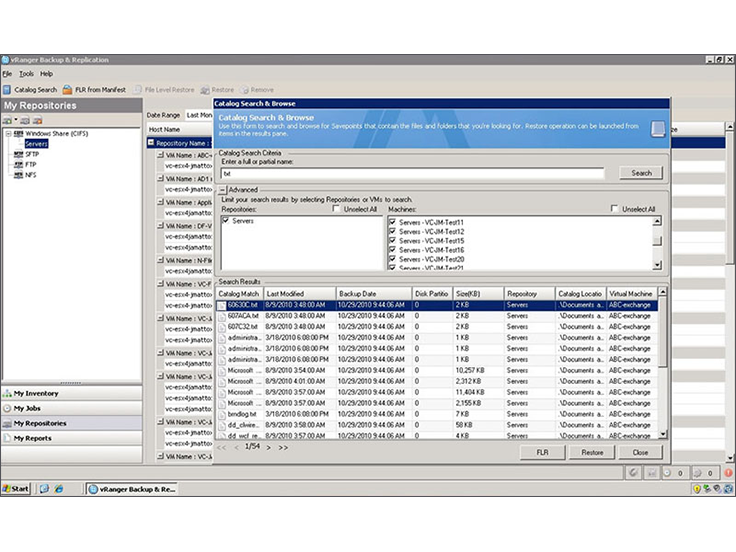The image size is (736, 552).
Task: Go to next results page arrow
Action: (268, 448)
